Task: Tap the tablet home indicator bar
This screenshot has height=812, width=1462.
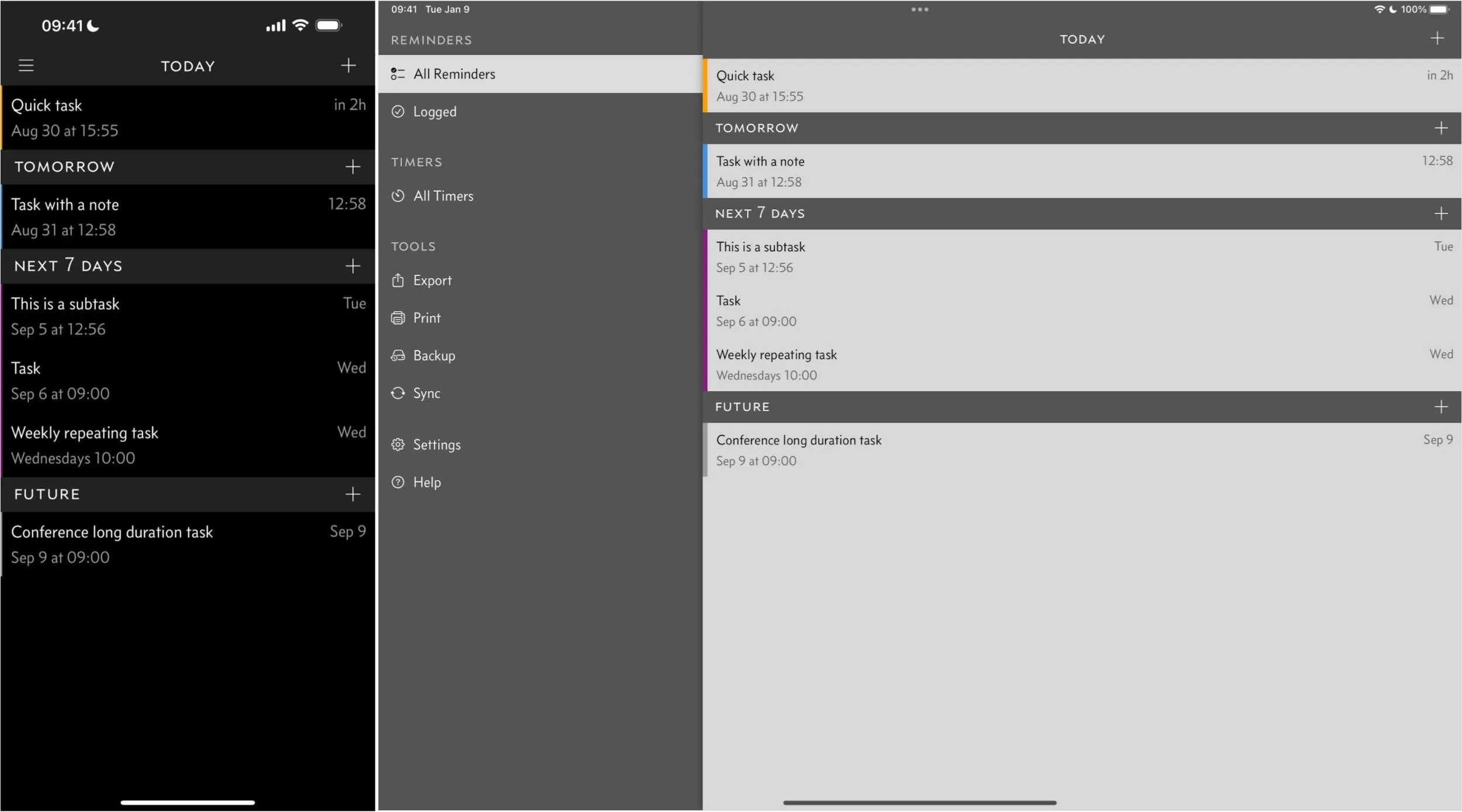Action: [x=920, y=803]
